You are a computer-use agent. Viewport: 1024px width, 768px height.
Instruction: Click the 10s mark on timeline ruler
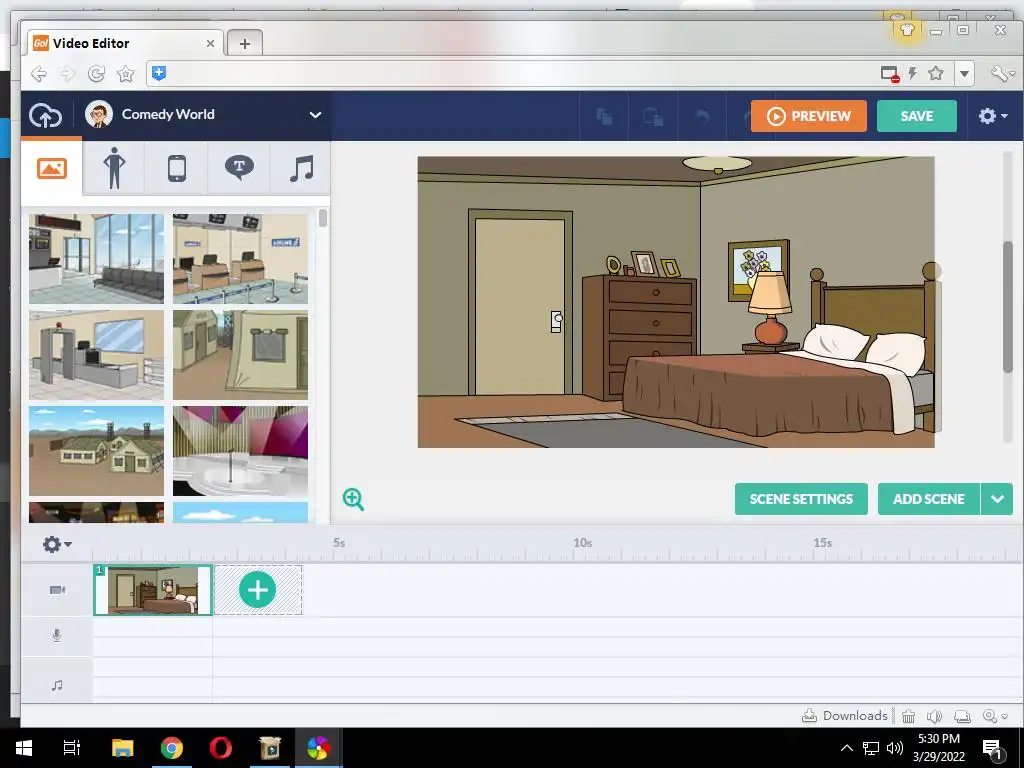pyautogui.click(x=583, y=543)
